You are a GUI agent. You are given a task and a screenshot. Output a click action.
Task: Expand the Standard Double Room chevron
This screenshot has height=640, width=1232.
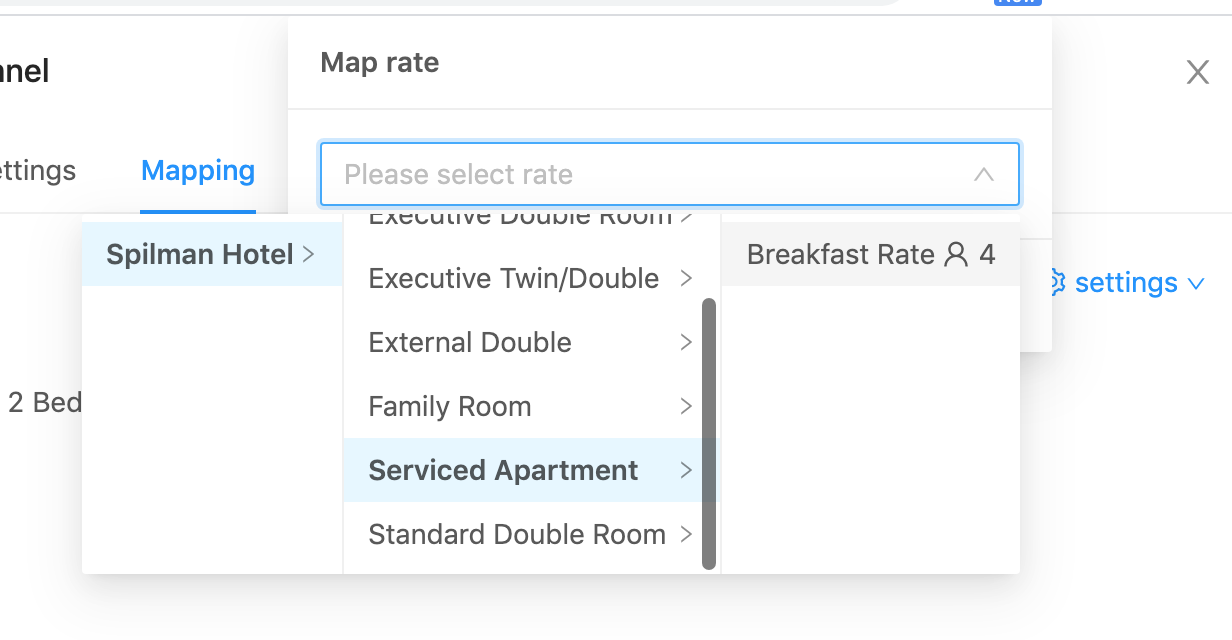click(x=686, y=534)
